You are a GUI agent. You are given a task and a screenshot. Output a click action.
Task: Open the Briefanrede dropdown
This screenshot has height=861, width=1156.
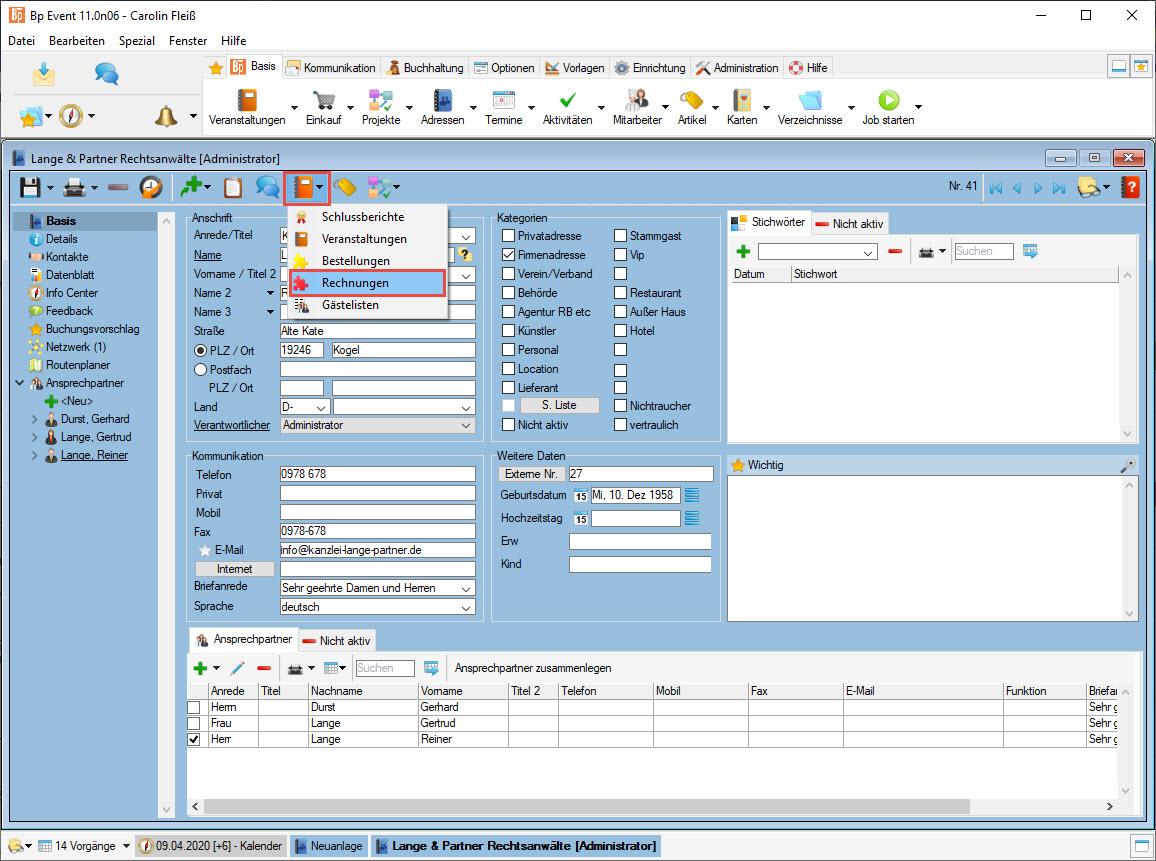[x=466, y=588]
